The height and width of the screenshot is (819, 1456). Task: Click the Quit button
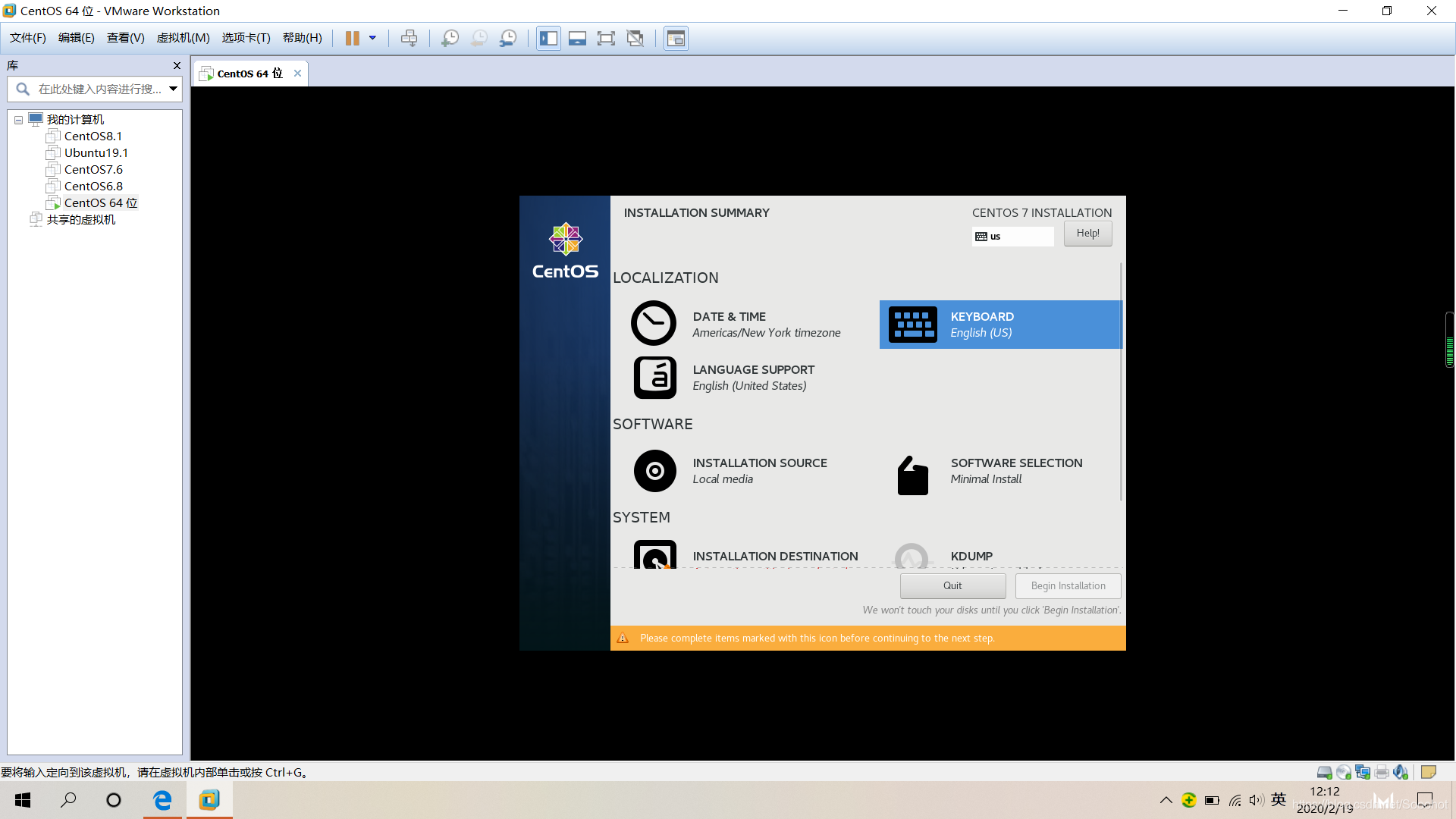[952, 586]
